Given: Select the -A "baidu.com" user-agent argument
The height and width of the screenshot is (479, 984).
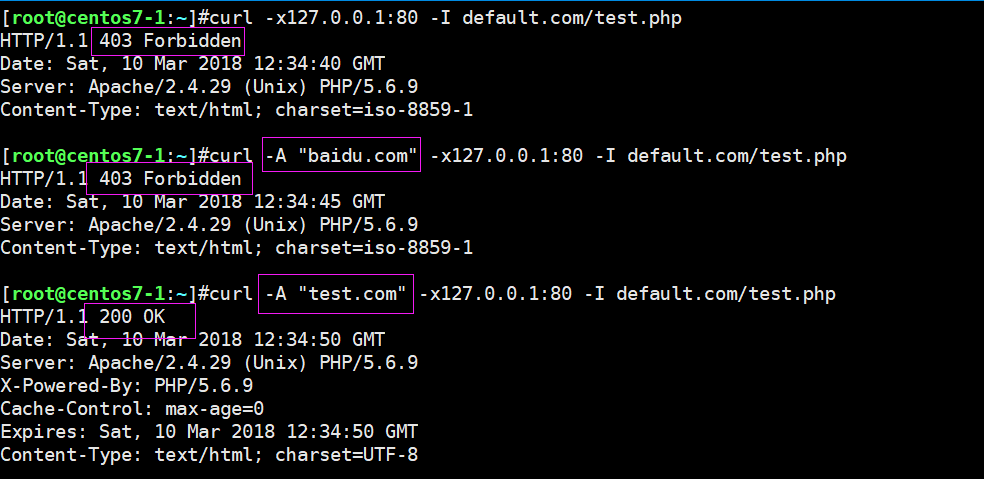Looking at the screenshot, I should [342, 156].
